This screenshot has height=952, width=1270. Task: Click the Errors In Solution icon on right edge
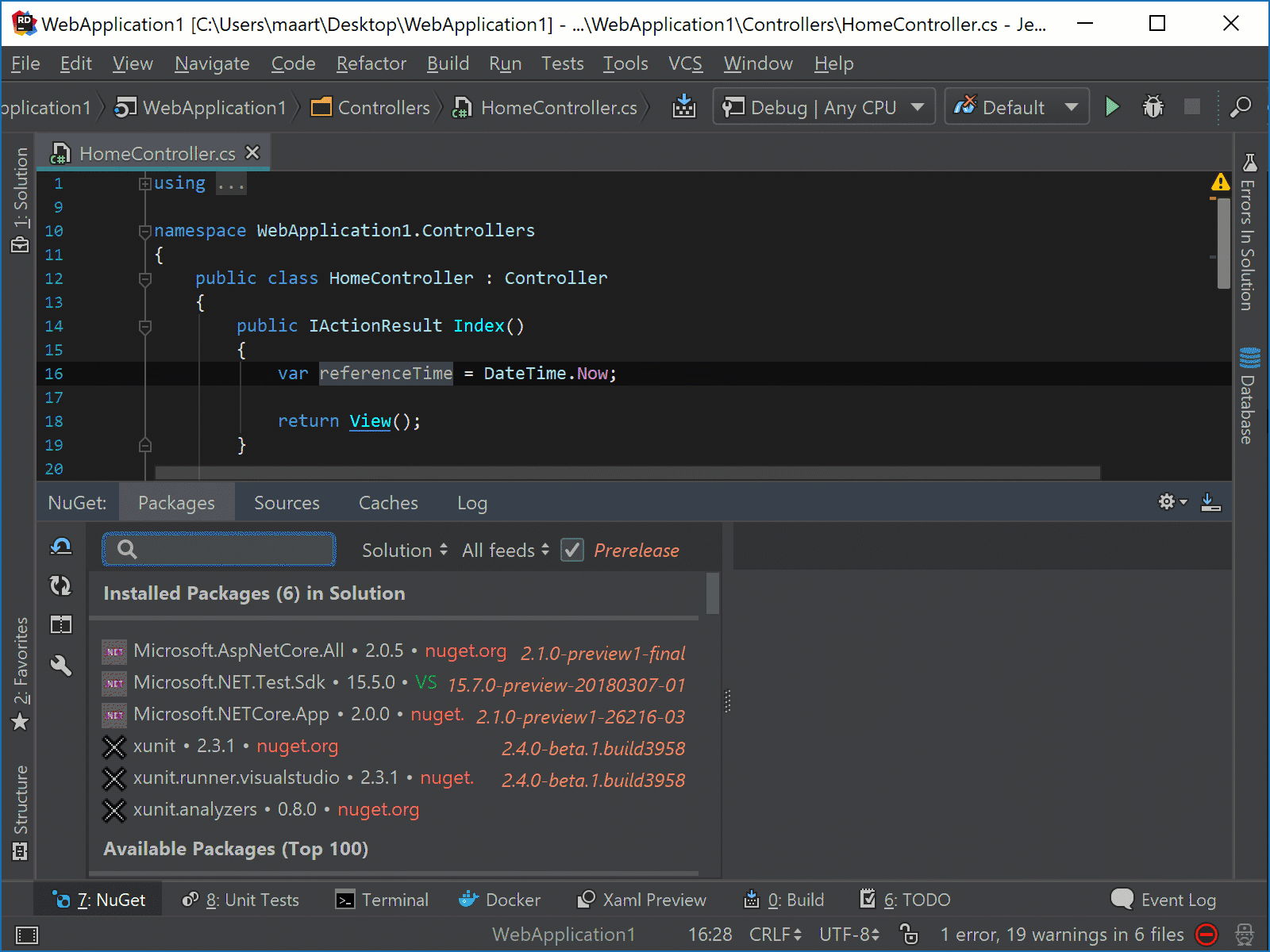[1249, 163]
